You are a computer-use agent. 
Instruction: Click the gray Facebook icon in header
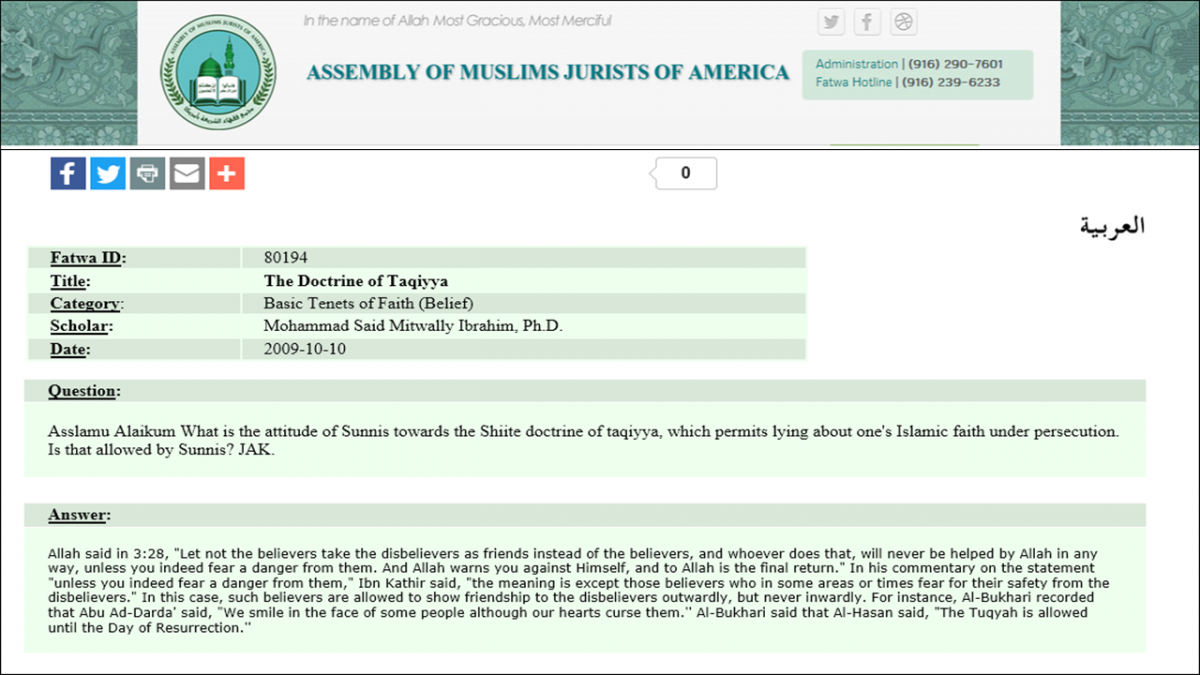click(867, 22)
